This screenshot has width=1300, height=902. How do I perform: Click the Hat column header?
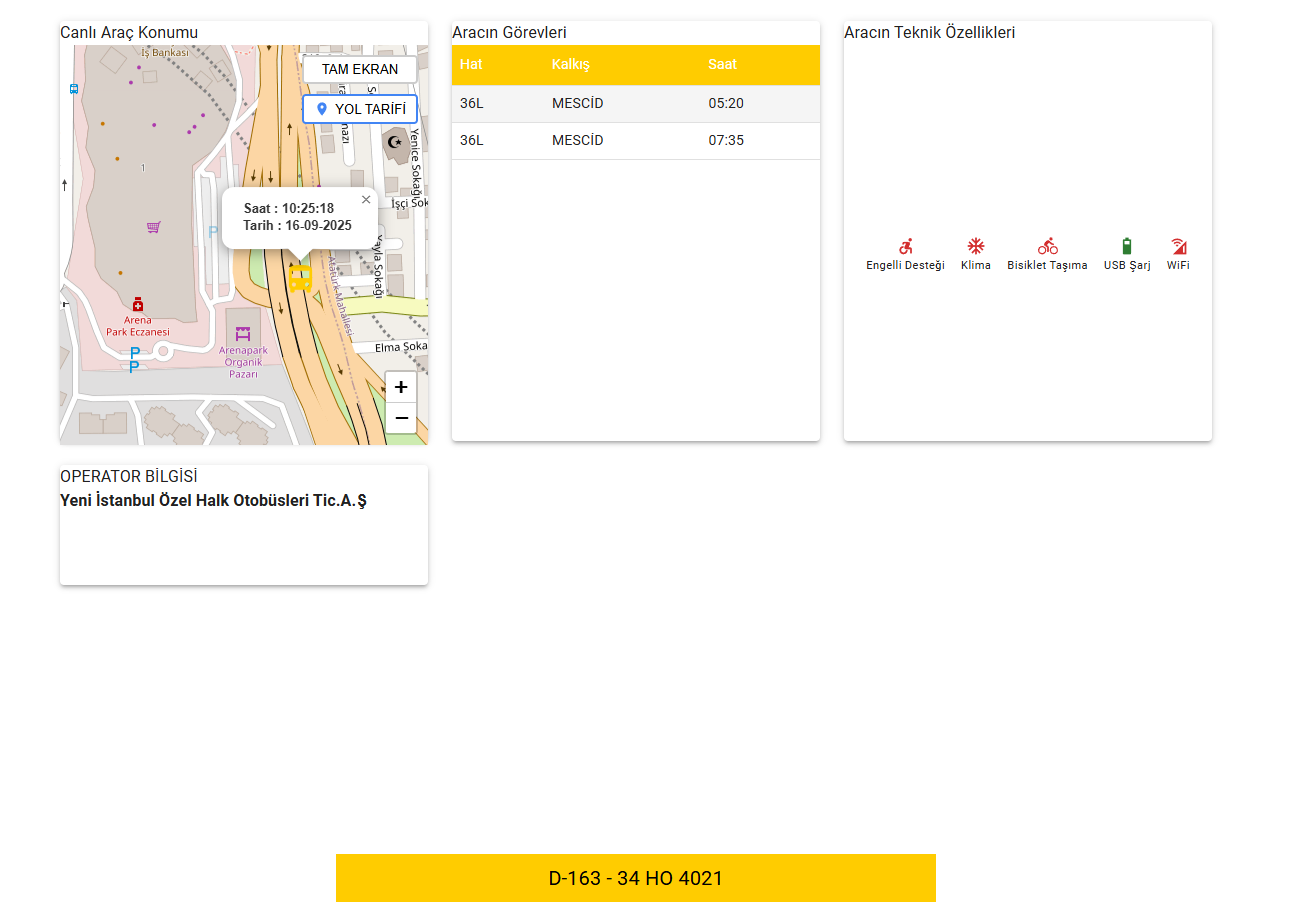471,65
